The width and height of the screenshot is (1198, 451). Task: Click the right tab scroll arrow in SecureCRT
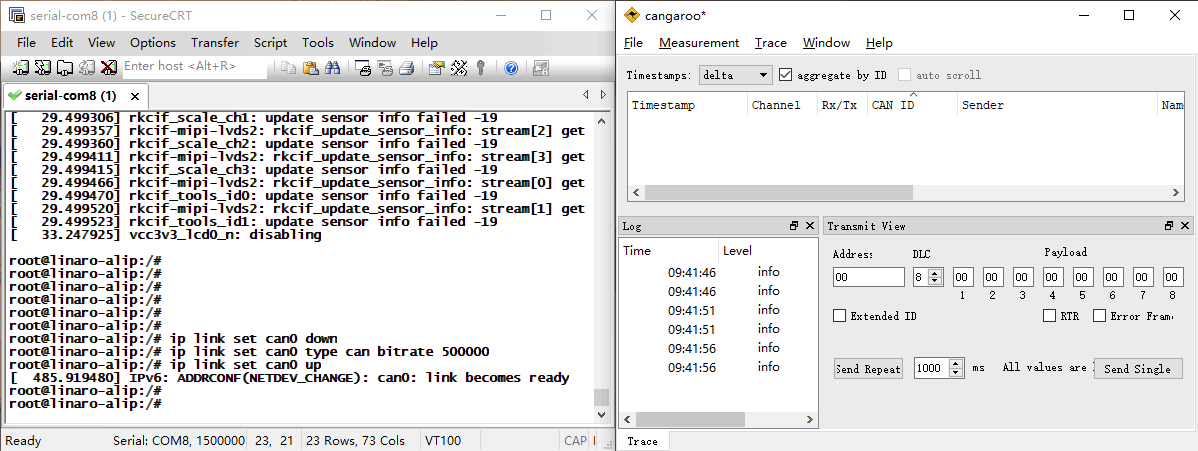[x=603, y=95]
